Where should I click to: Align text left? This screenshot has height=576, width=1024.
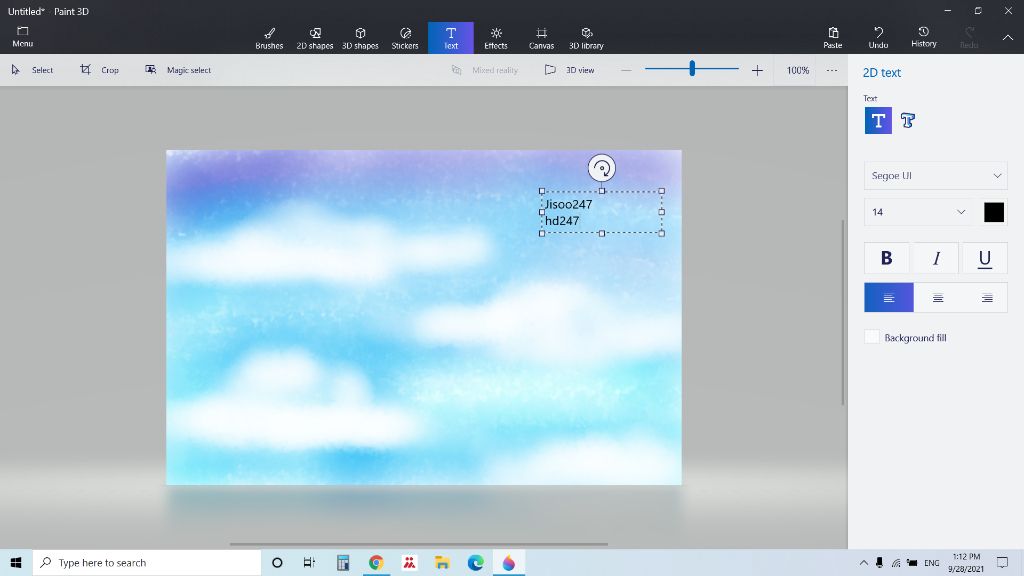(889, 298)
